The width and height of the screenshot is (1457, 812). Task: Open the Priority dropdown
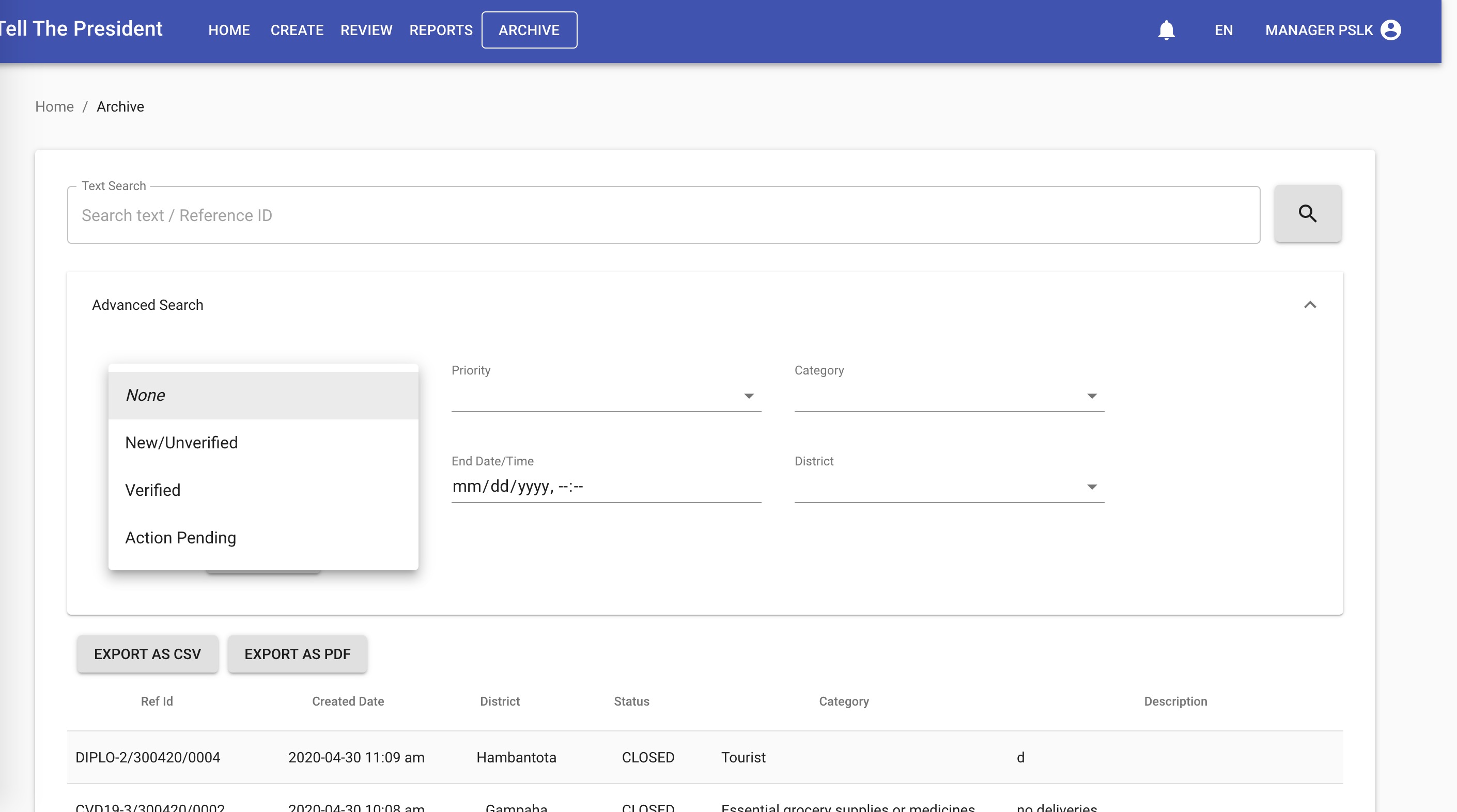[606, 396]
